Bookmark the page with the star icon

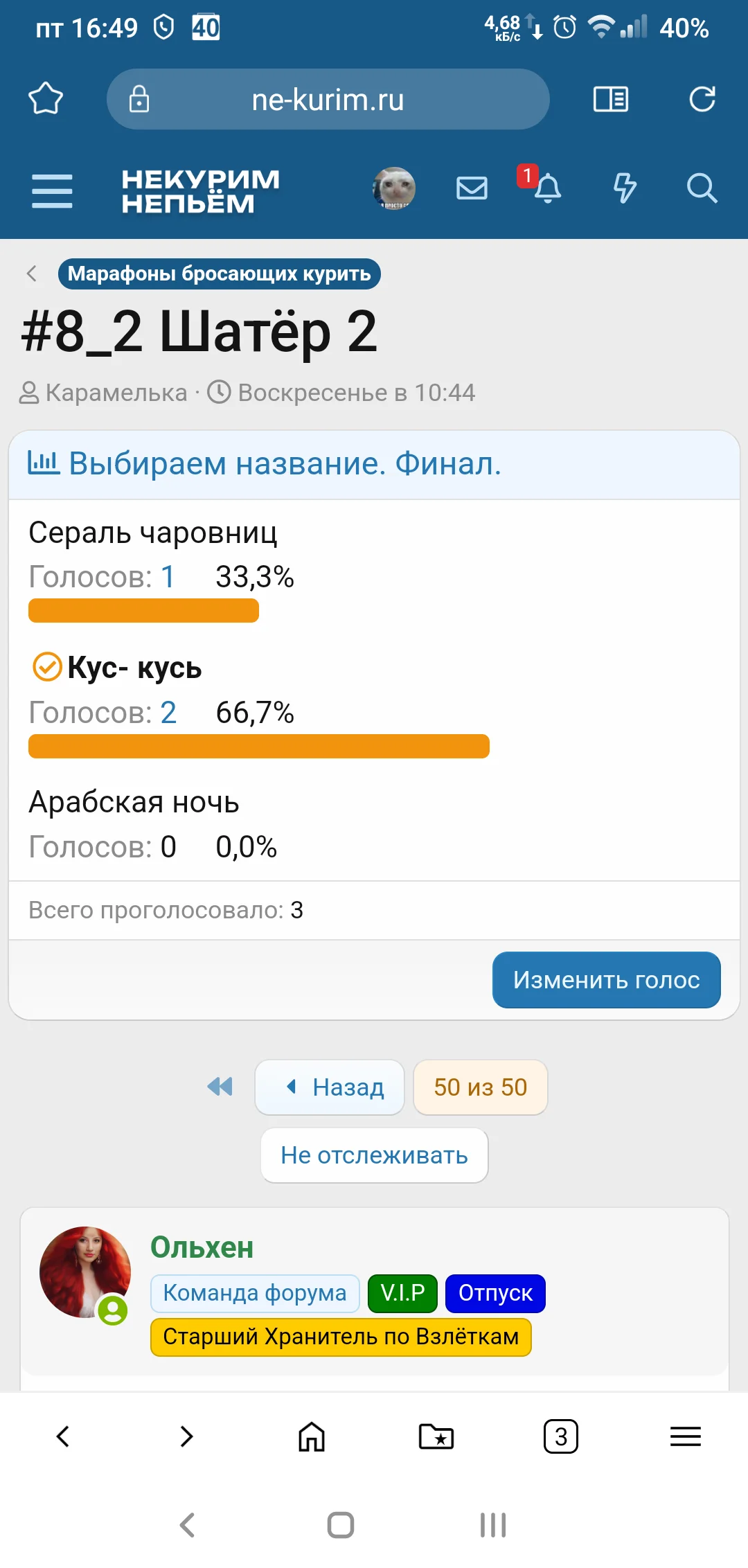click(x=46, y=99)
